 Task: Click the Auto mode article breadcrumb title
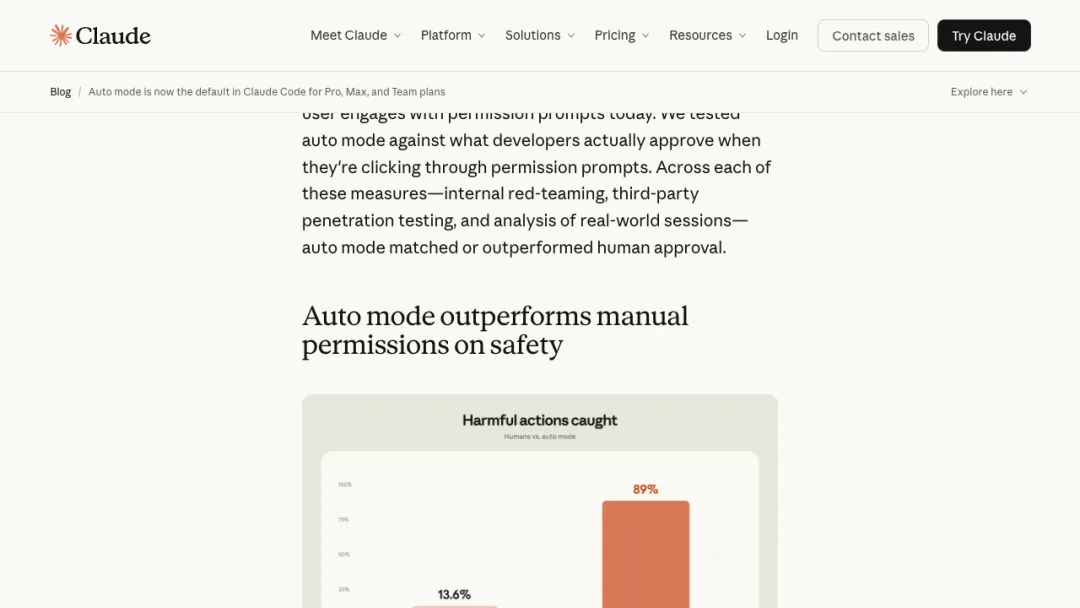pyautogui.click(x=267, y=92)
